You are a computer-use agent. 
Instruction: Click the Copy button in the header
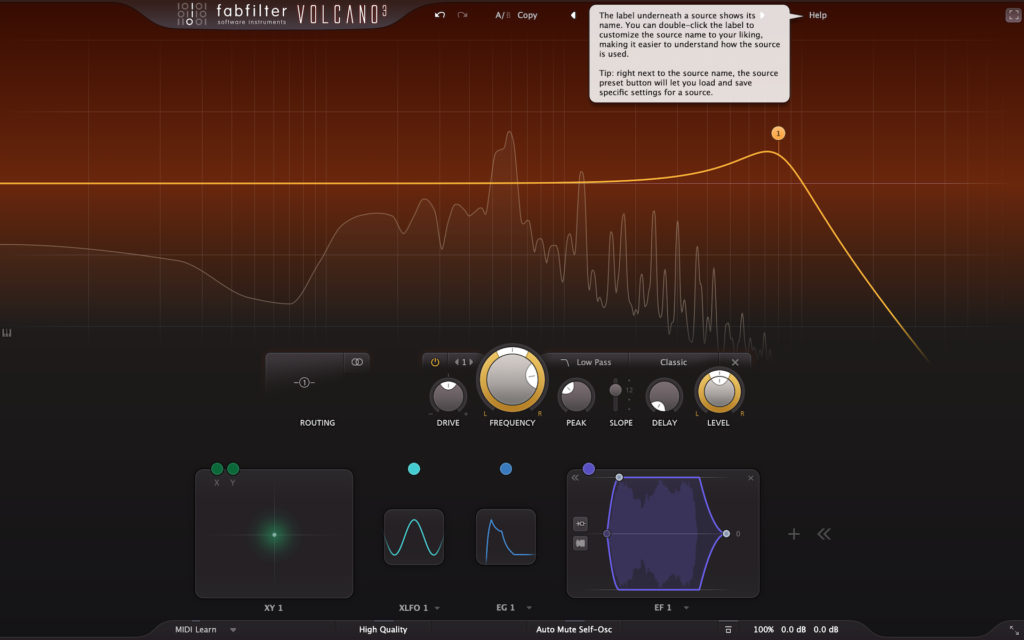tap(527, 16)
